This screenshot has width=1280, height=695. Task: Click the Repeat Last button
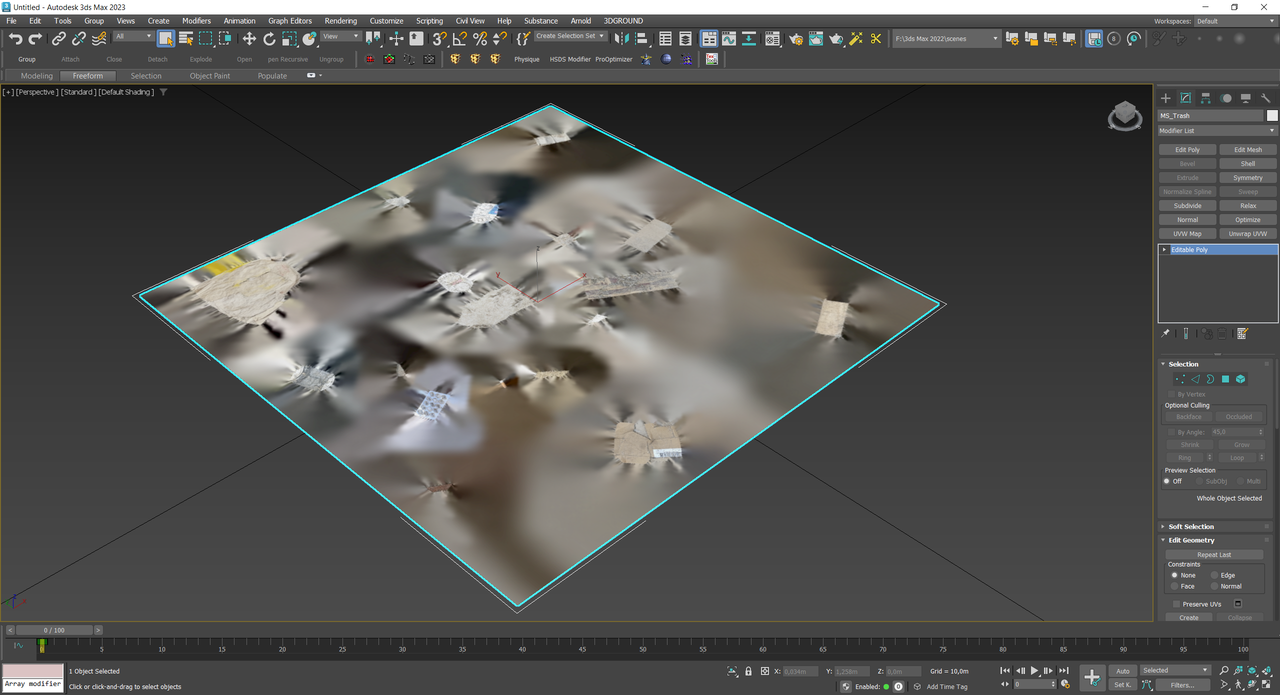pyautogui.click(x=1213, y=554)
